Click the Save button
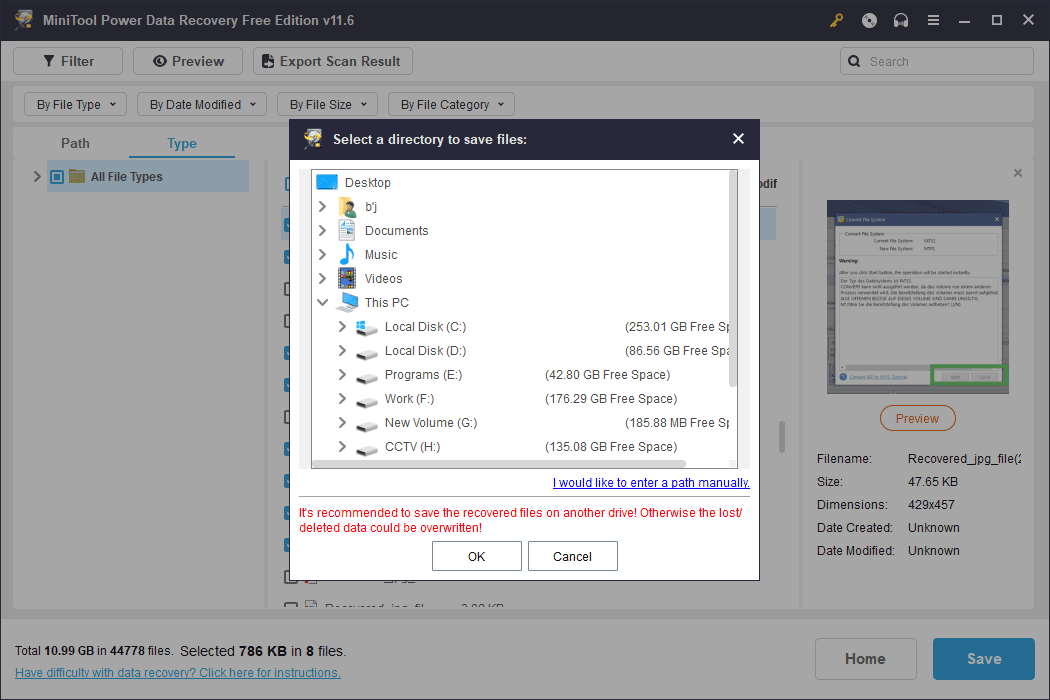This screenshot has height=700, width=1050. tap(984, 659)
